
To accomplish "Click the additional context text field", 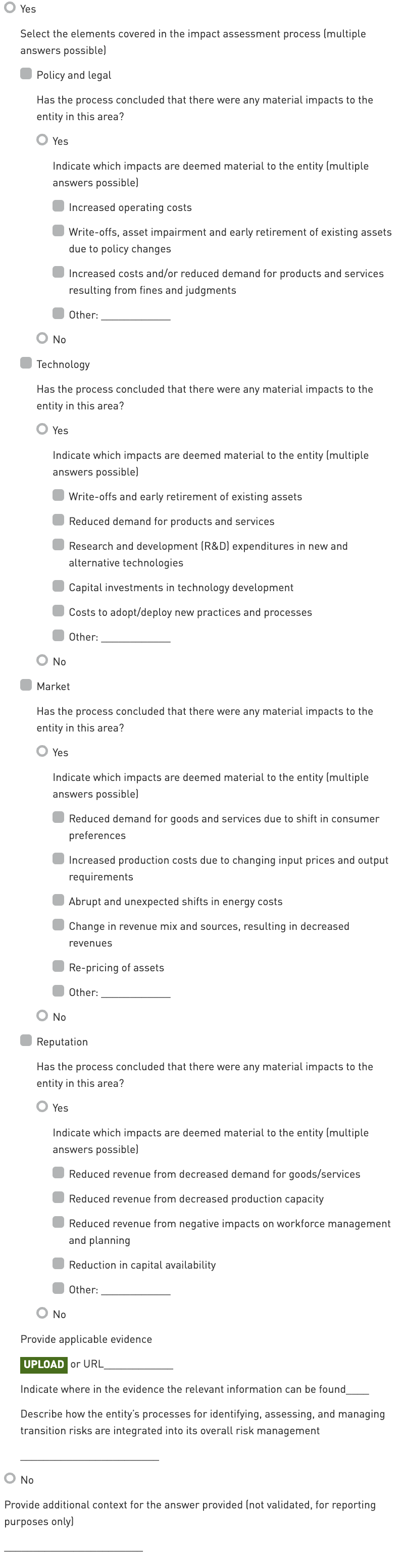I will [73, 1545].
